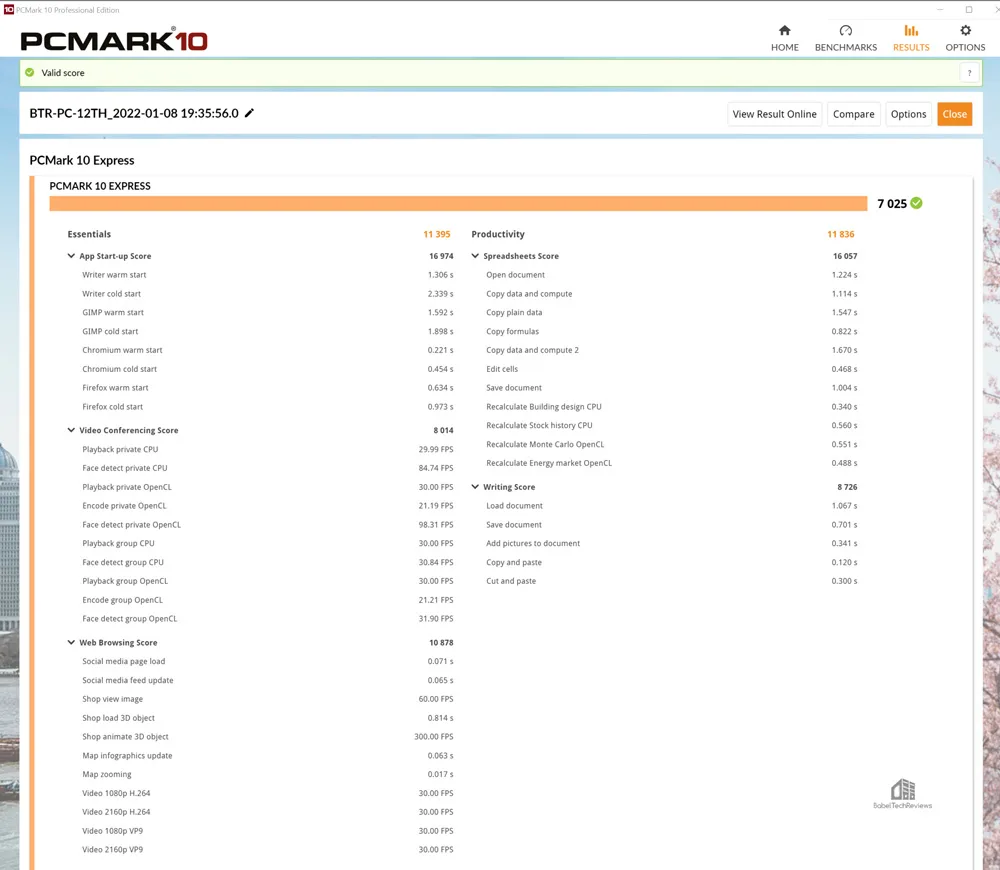Collapse the App Start-up Score section

(x=71, y=256)
